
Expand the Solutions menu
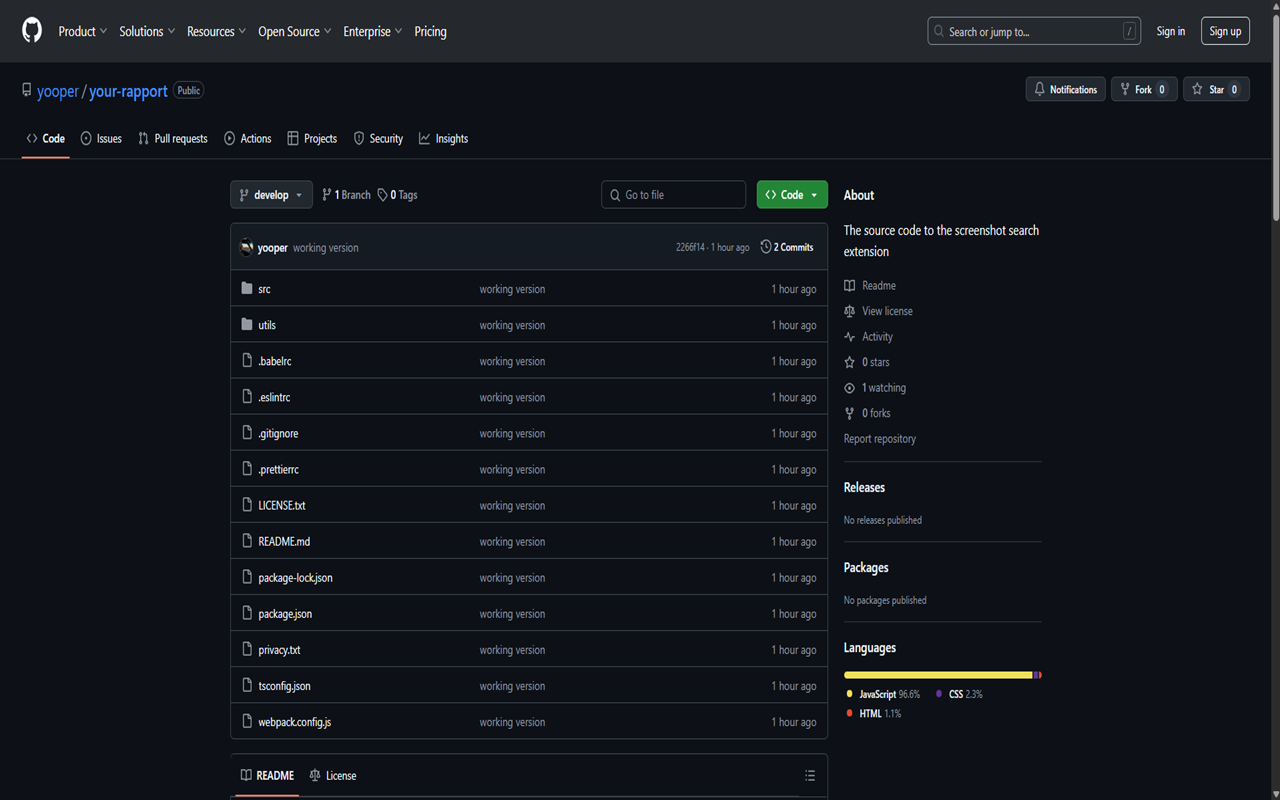coord(147,32)
